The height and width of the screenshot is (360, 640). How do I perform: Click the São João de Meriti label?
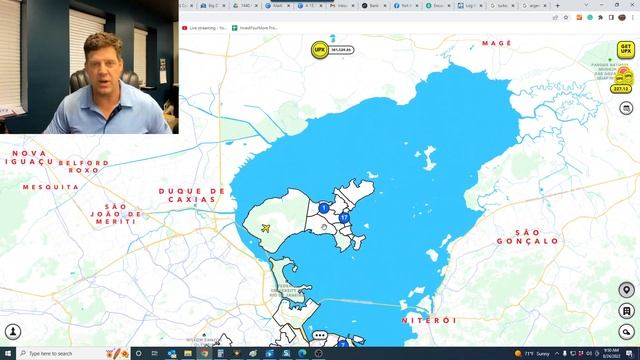tap(116, 214)
